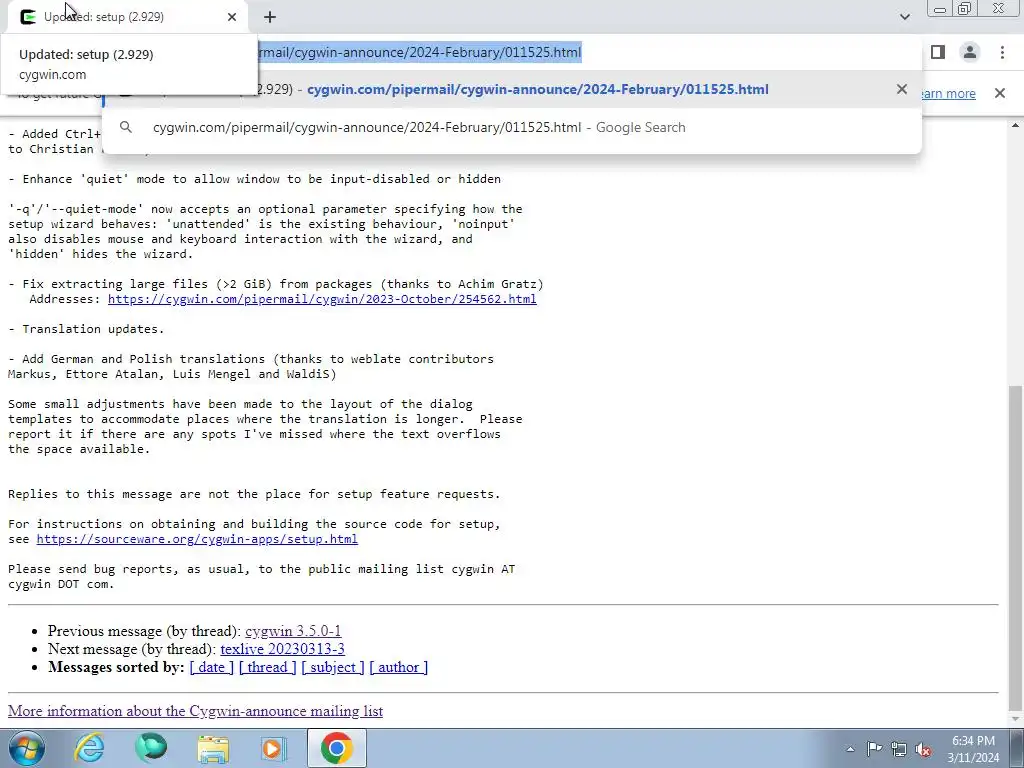Click the scrollbar down arrow
1024x768 pixels.
coord(1016,718)
